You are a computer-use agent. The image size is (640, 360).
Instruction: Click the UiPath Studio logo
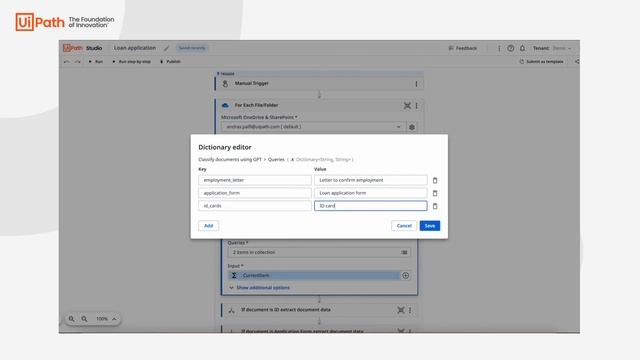[x=82, y=48]
